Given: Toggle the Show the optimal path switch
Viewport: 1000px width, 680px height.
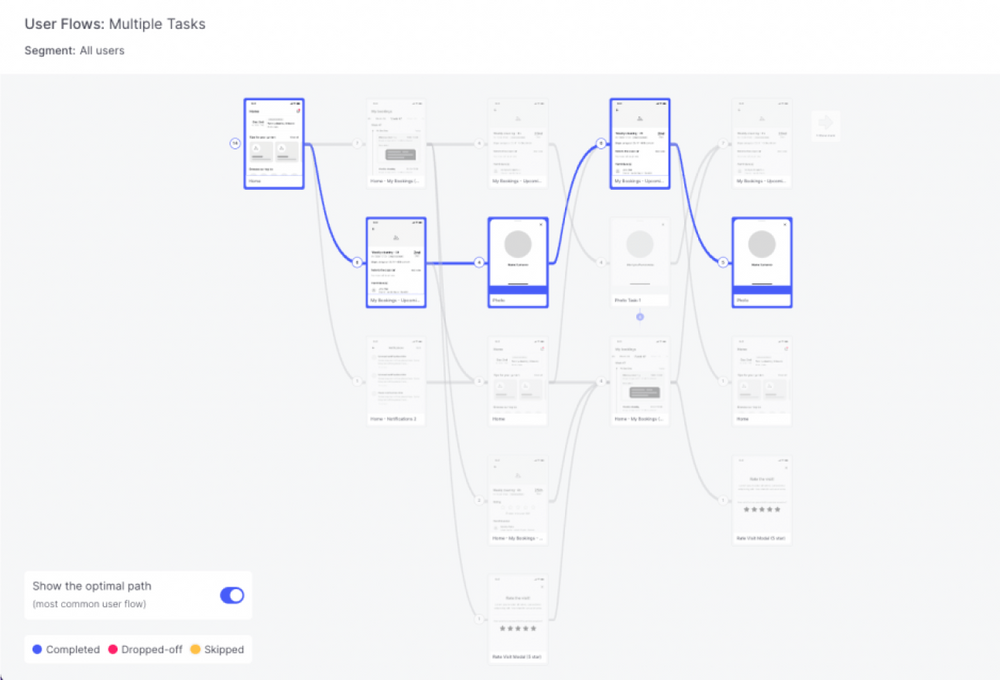Looking at the screenshot, I should tap(231, 595).
